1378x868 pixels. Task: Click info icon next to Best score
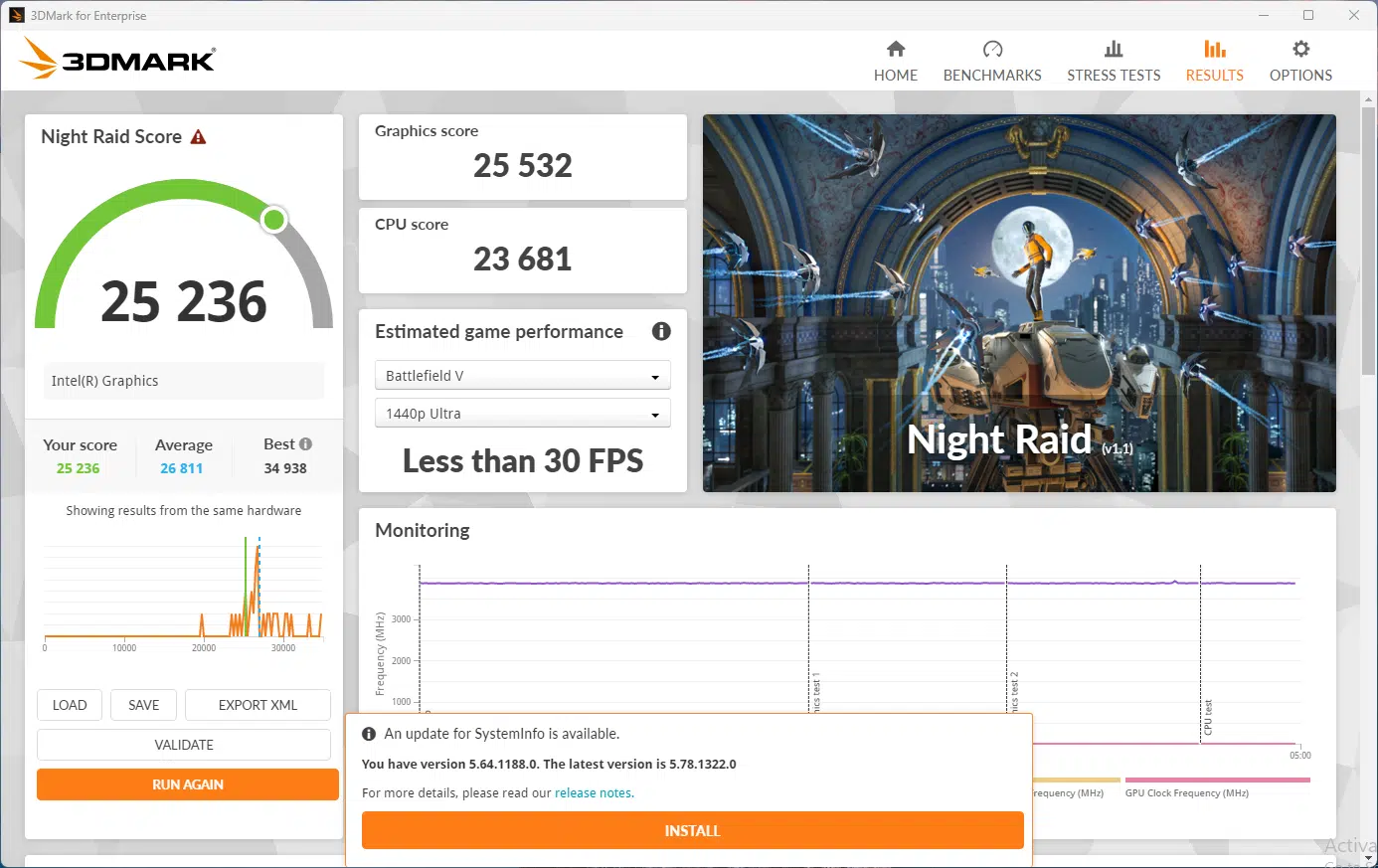coord(305,444)
